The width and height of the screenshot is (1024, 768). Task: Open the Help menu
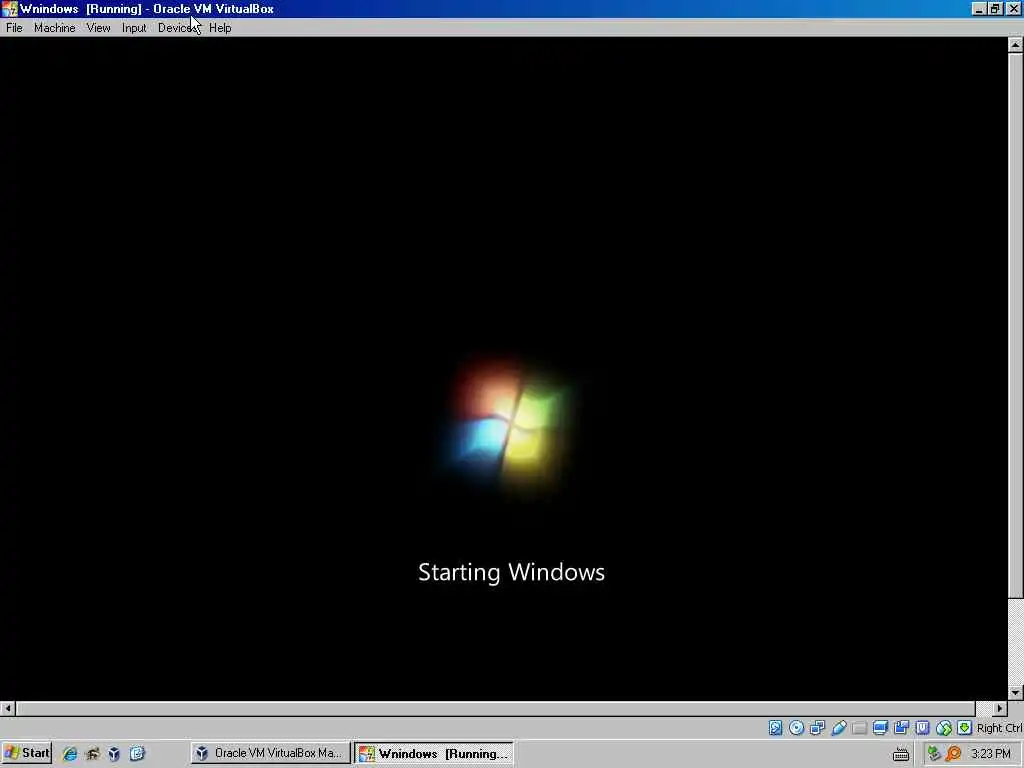(220, 28)
